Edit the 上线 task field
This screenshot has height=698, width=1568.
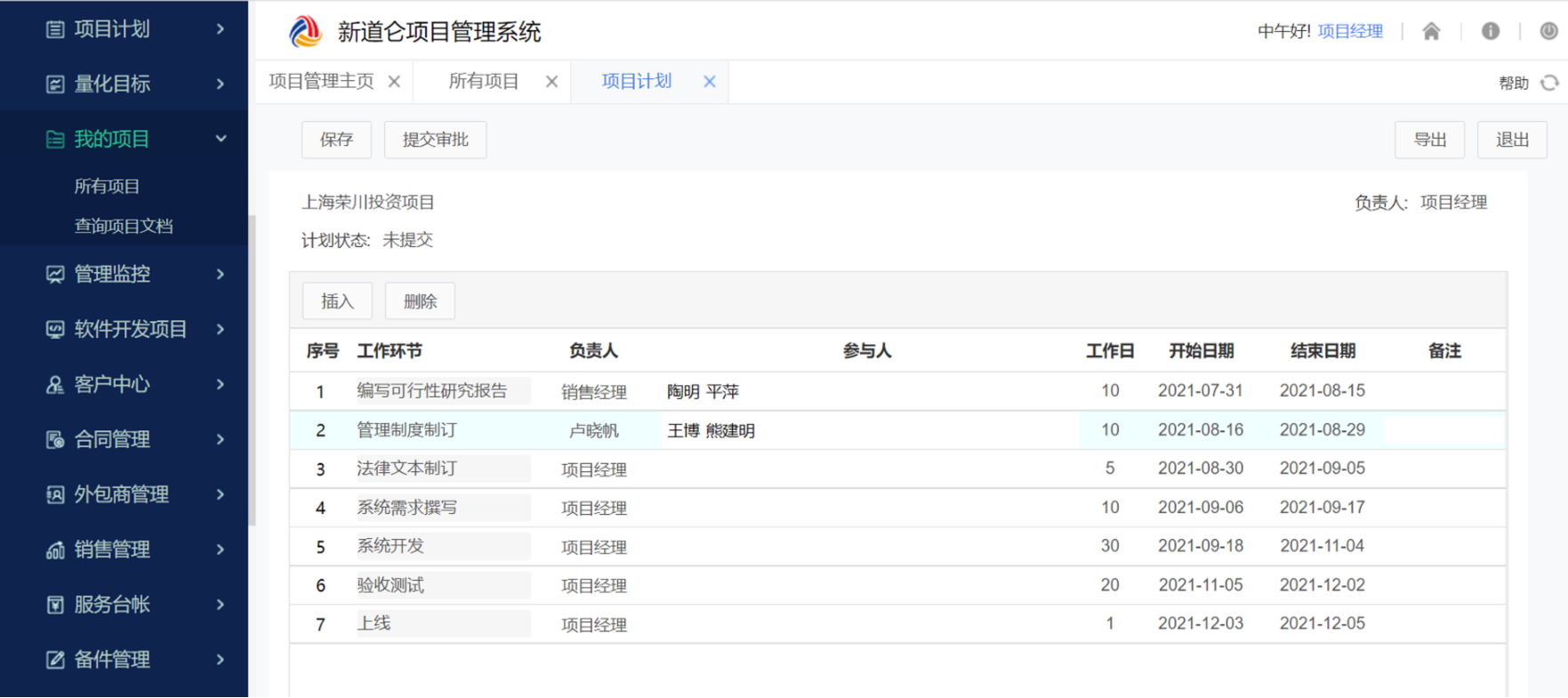point(443,623)
